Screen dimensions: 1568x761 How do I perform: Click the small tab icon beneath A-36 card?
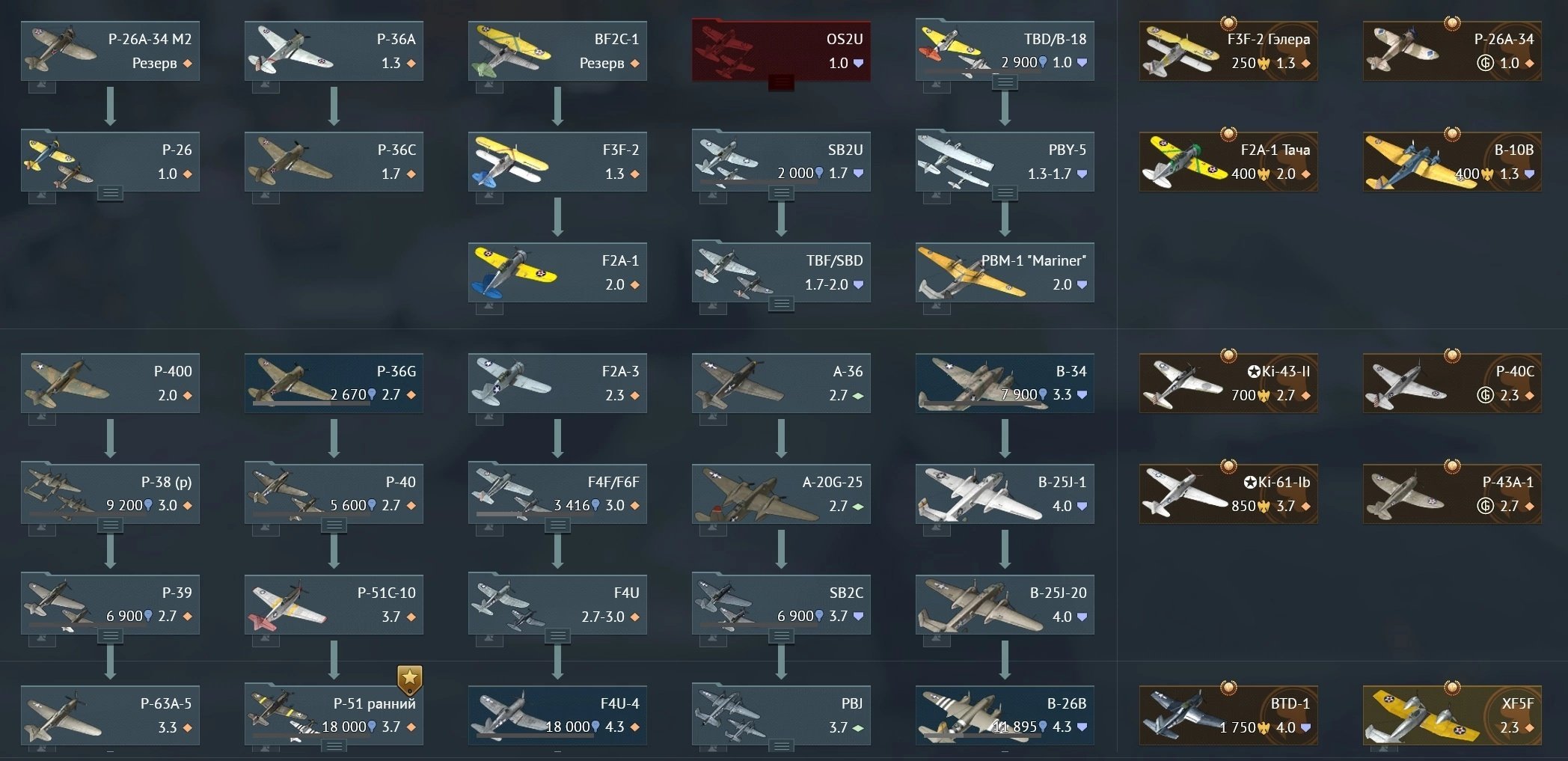point(713,419)
